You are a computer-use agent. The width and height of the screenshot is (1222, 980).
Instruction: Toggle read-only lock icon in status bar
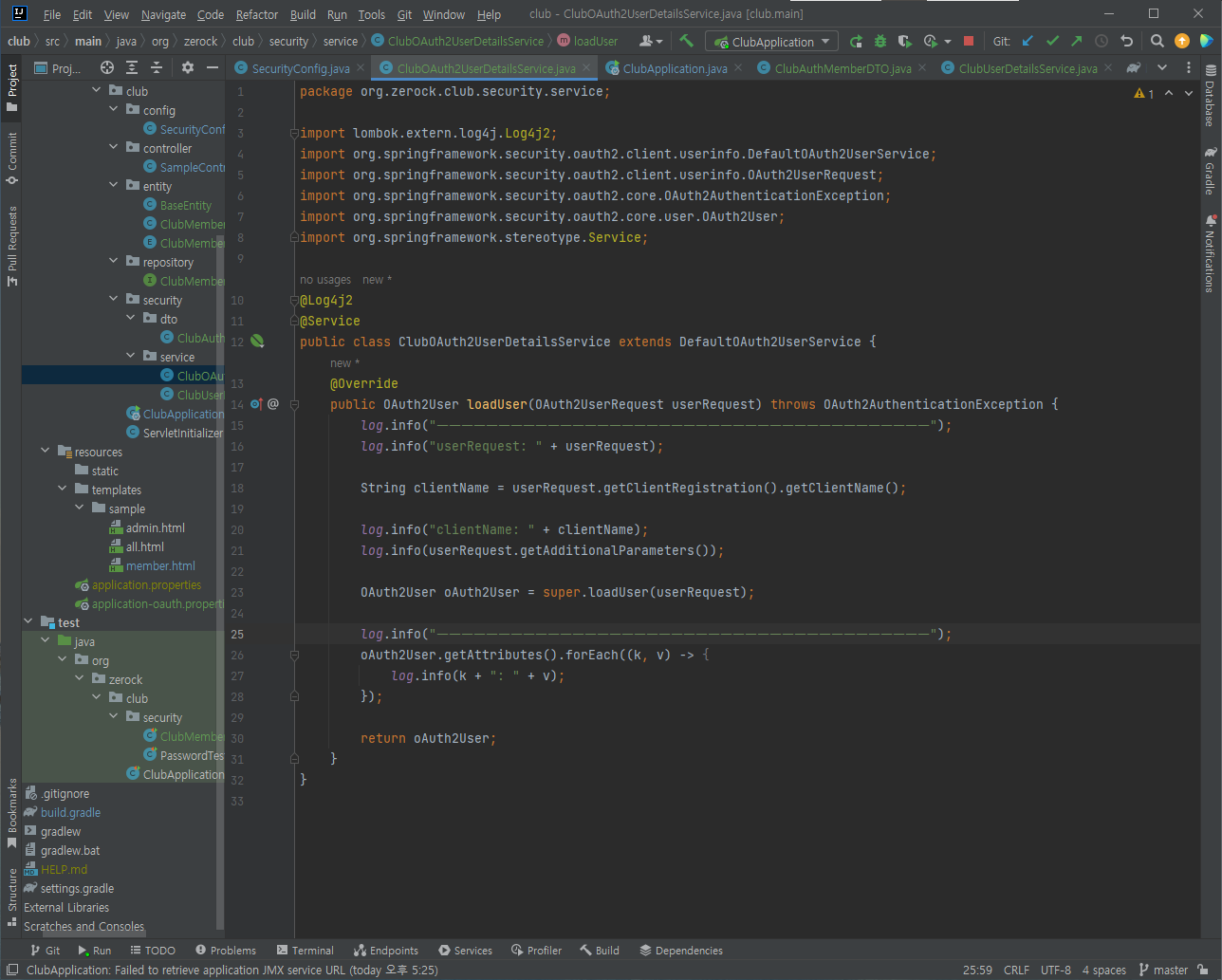click(x=1203, y=970)
